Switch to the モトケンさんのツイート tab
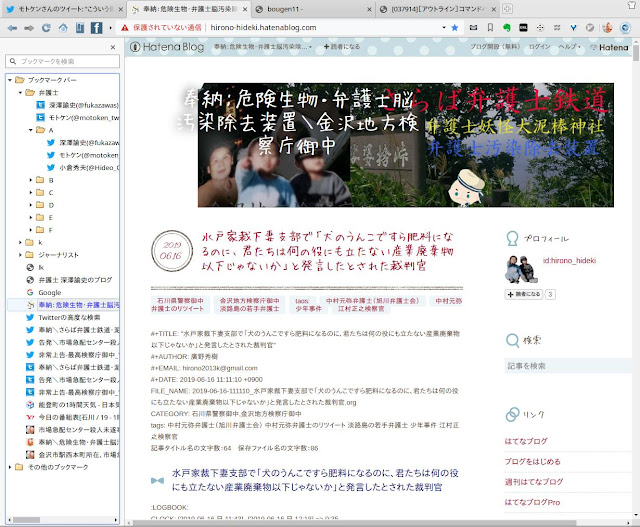The width and height of the screenshot is (640, 527). click(x=63, y=9)
